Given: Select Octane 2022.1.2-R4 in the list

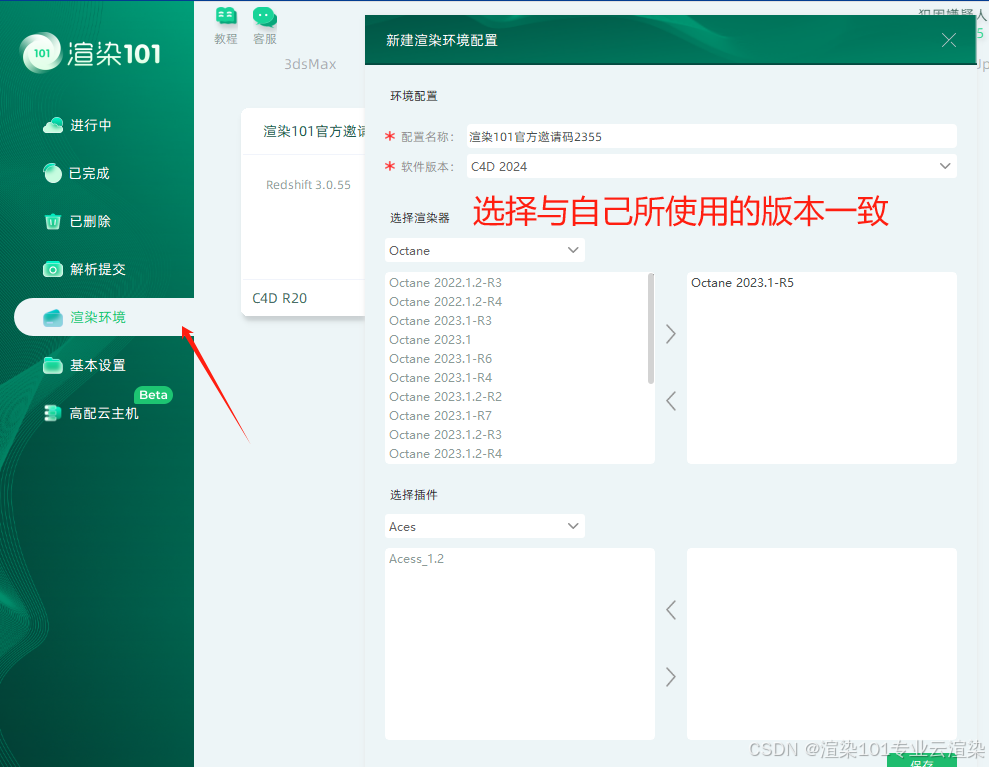Looking at the screenshot, I should click(x=445, y=302).
